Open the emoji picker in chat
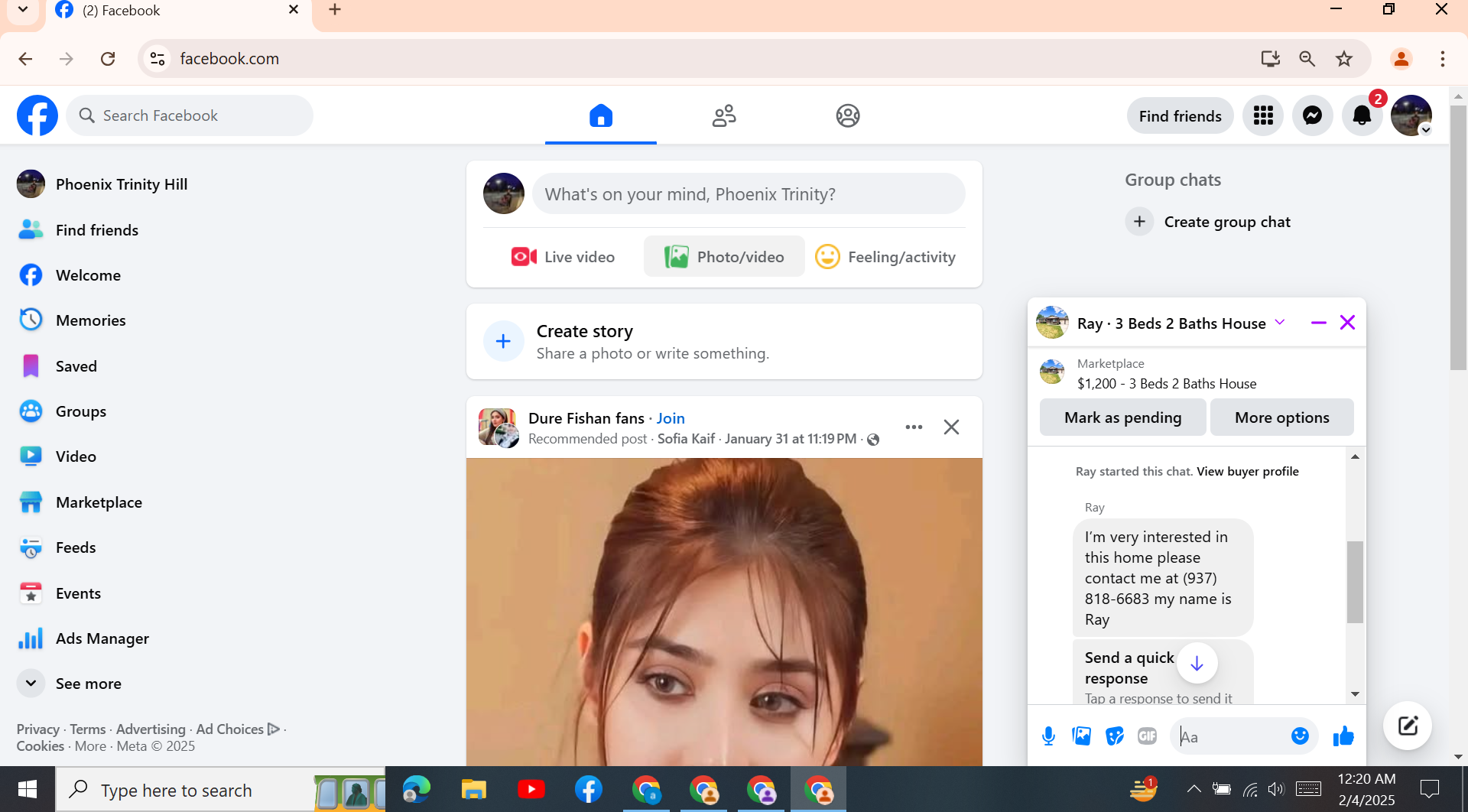 pos(1300,736)
